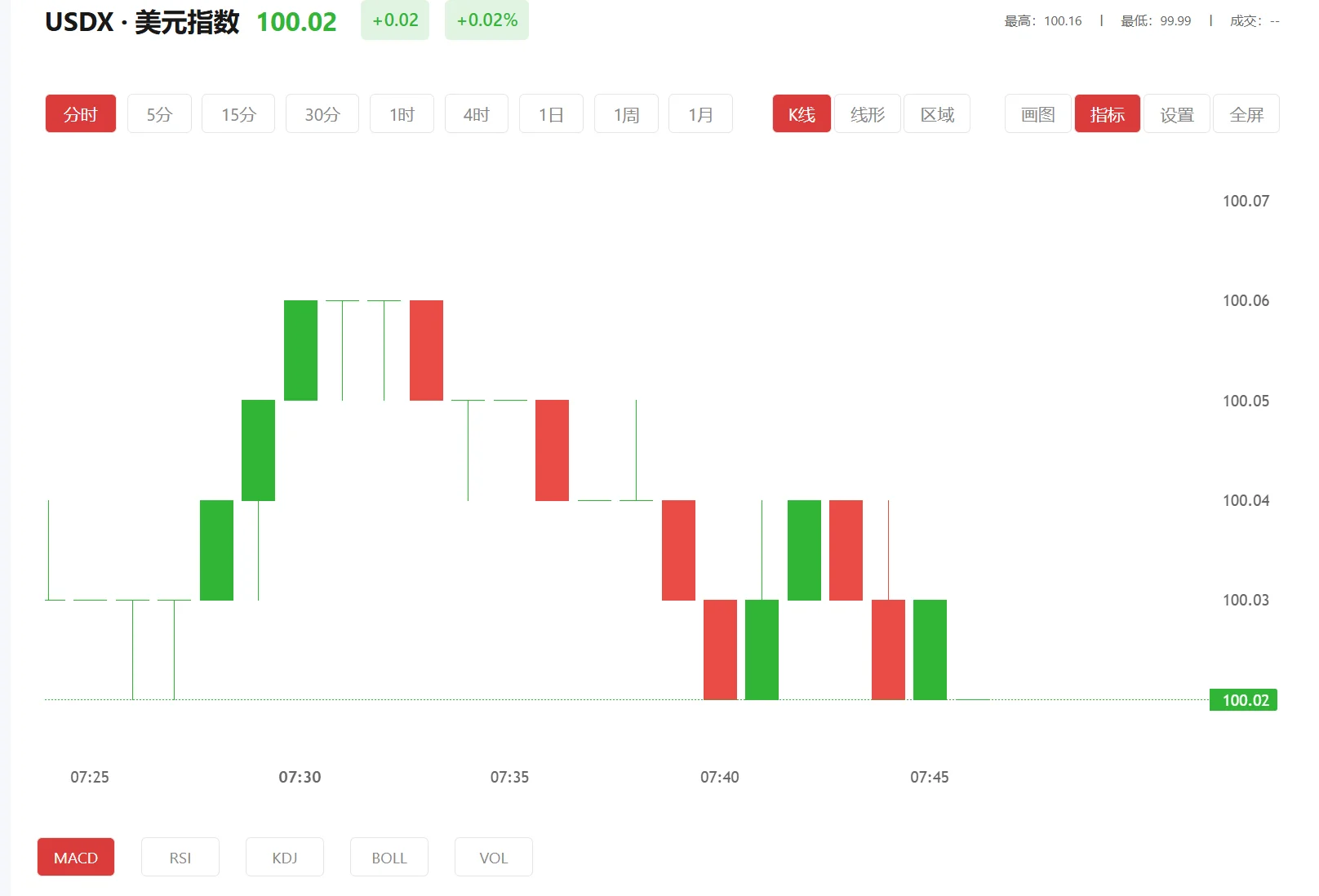The image size is (1319, 896).
Task: Switch to the 1周 weekly chart
Action: click(x=625, y=113)
